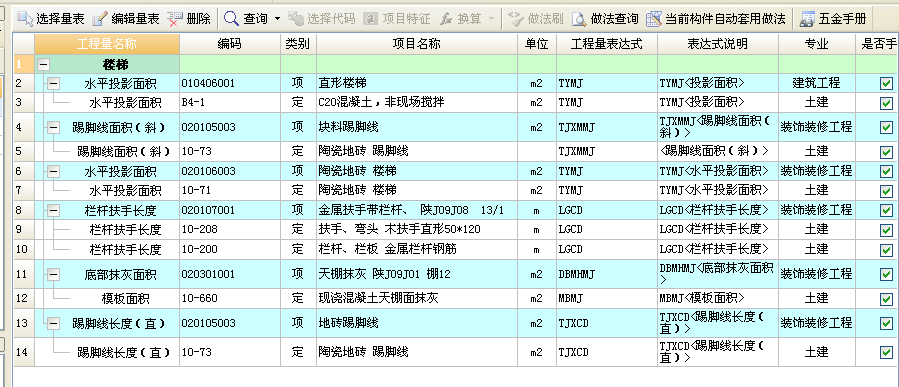Select the 模板面积 tree item

pos(126,299)
